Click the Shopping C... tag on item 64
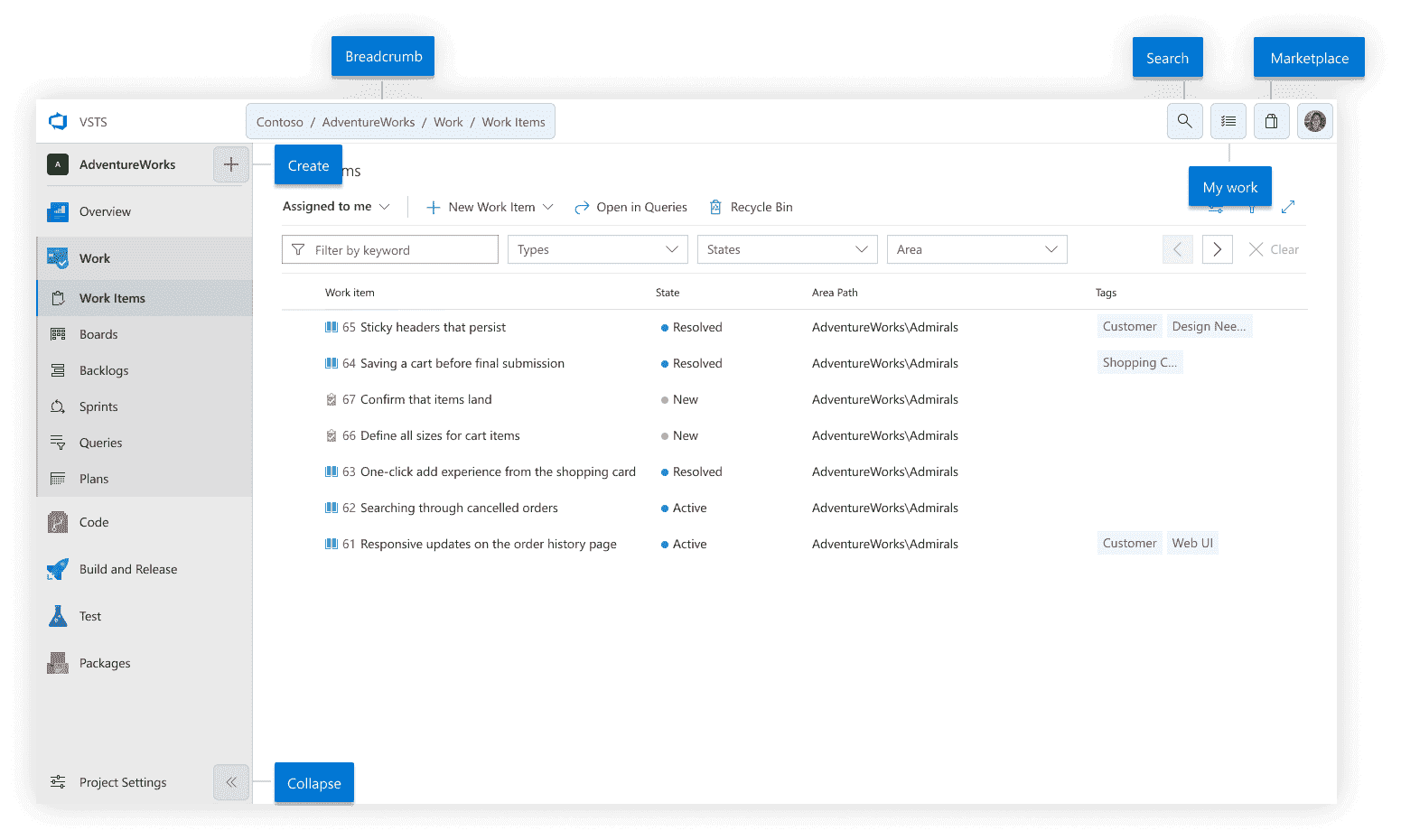Viewport: 1401px width, 840px height. [x=1140, y=362]
